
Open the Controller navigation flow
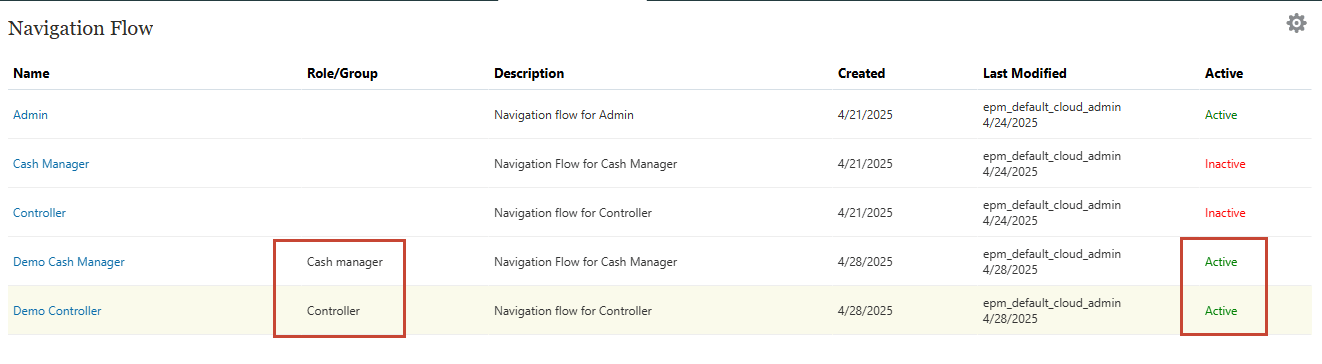click(x=39, y=213)
